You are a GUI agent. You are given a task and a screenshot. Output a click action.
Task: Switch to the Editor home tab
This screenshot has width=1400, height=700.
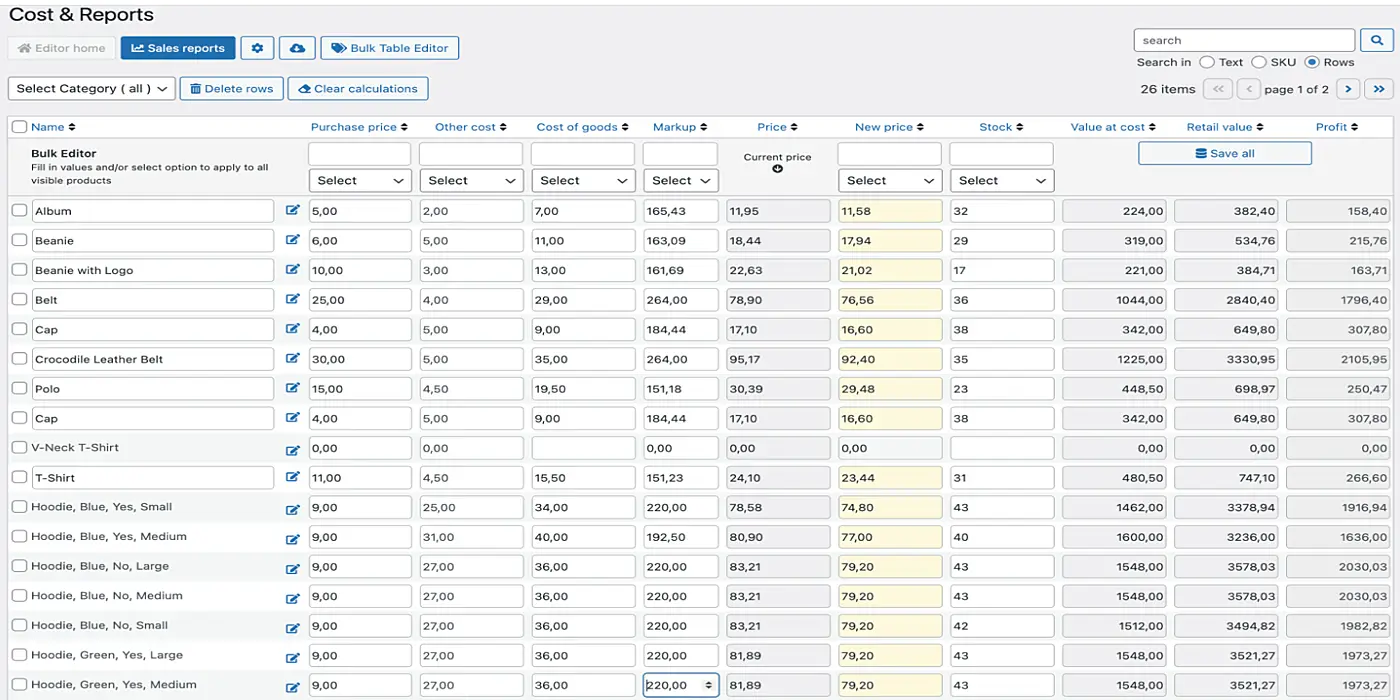pos(61,47)
